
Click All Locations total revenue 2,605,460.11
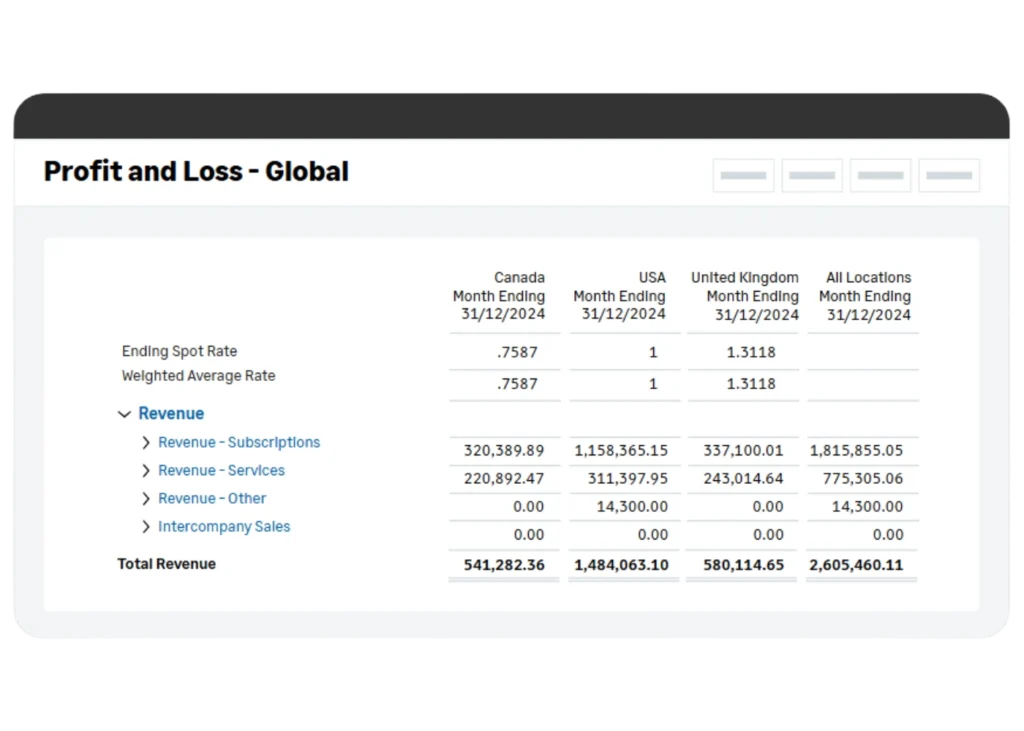(x=856, y=565)
